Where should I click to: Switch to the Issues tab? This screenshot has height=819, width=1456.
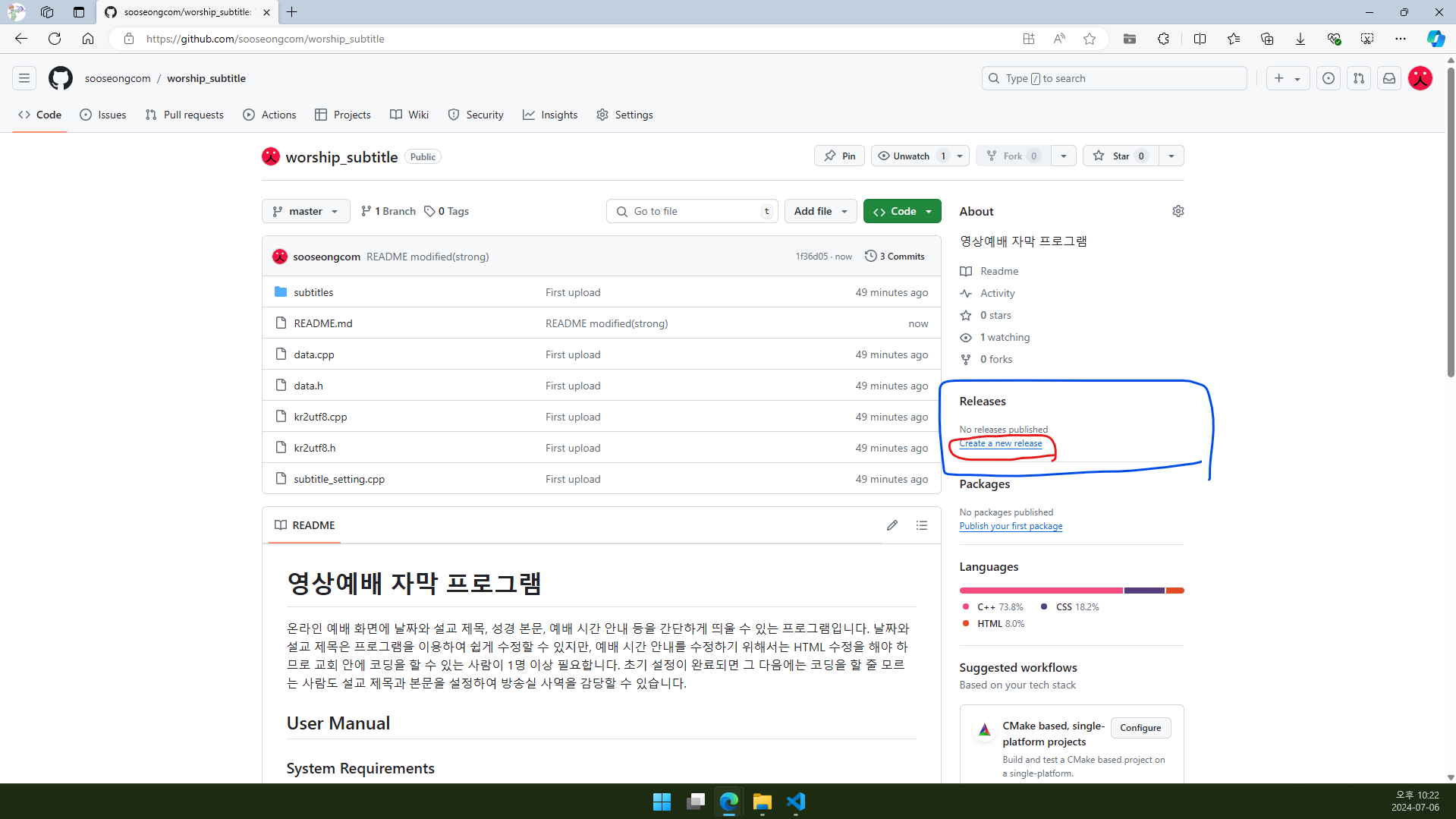point(103,115)
